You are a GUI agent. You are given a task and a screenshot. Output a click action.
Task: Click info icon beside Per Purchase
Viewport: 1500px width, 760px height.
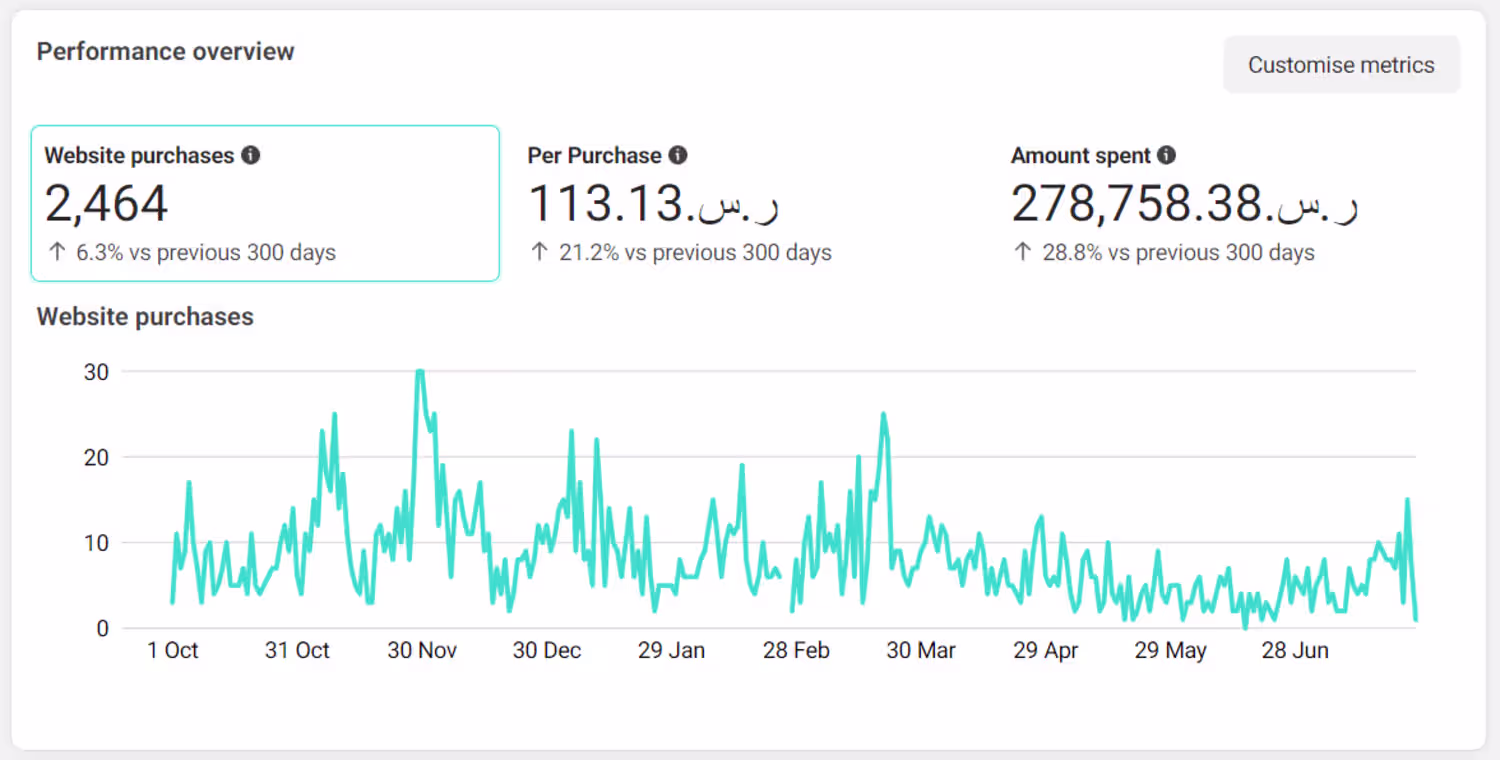point(678,155)
